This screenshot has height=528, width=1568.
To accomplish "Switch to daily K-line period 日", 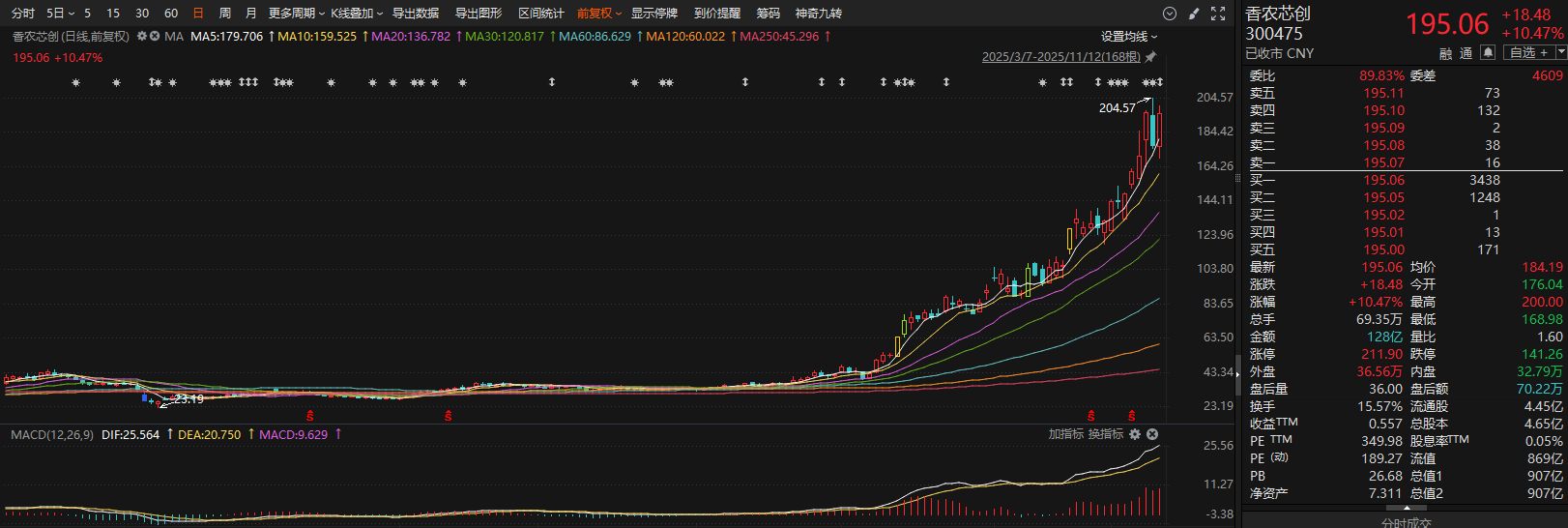I will coord(198,14).
